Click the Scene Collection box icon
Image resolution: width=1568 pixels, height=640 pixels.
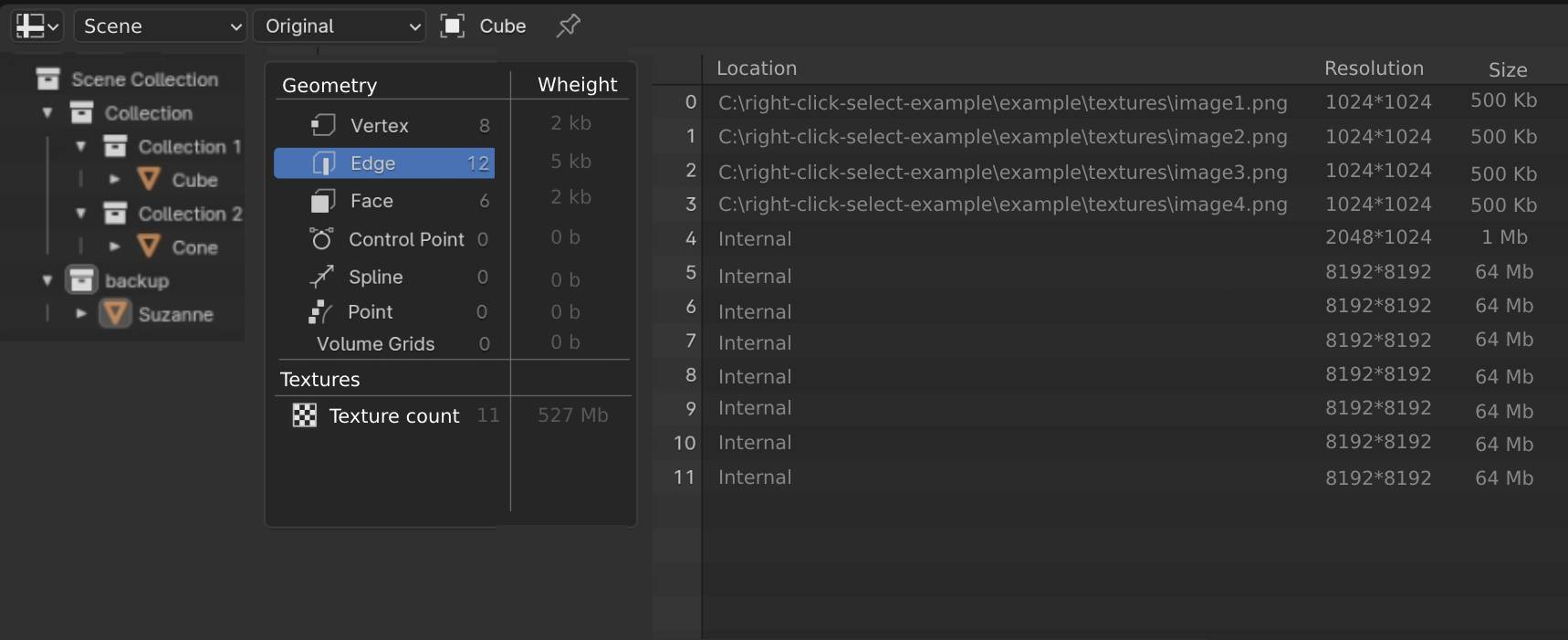click(47, 79)
